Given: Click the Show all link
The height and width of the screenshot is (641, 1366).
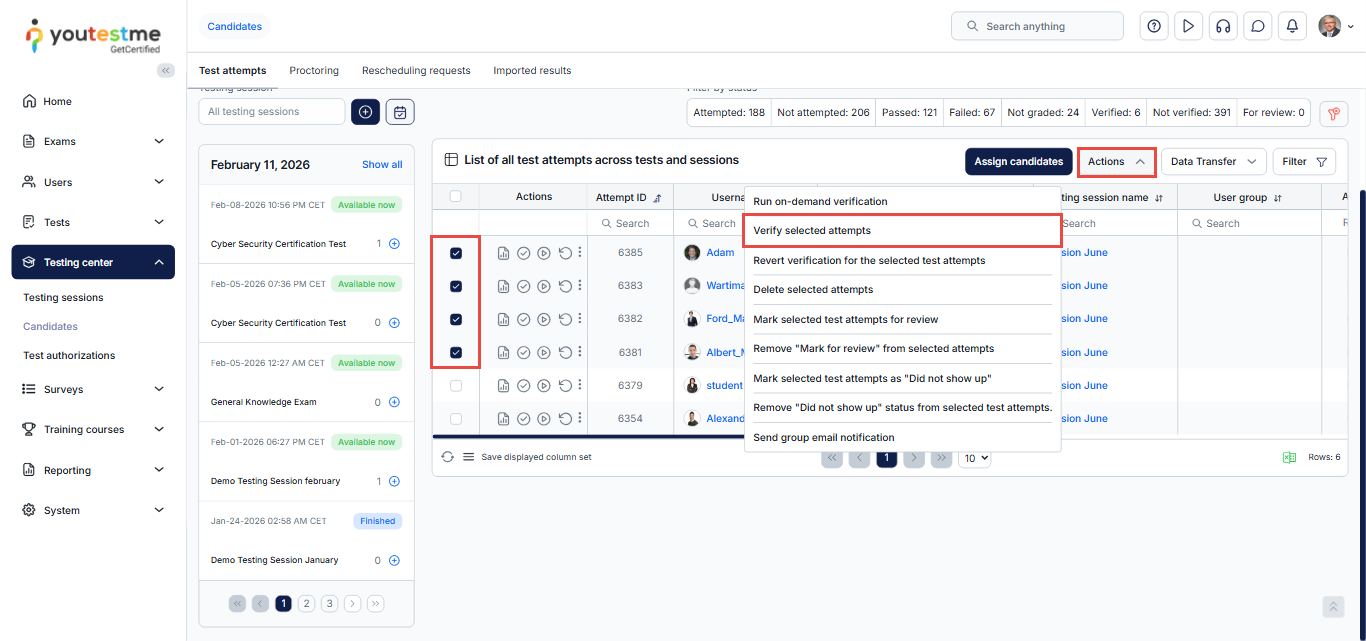Looking at the screenshot, I should pyautogui.click(x=382, y=165).
